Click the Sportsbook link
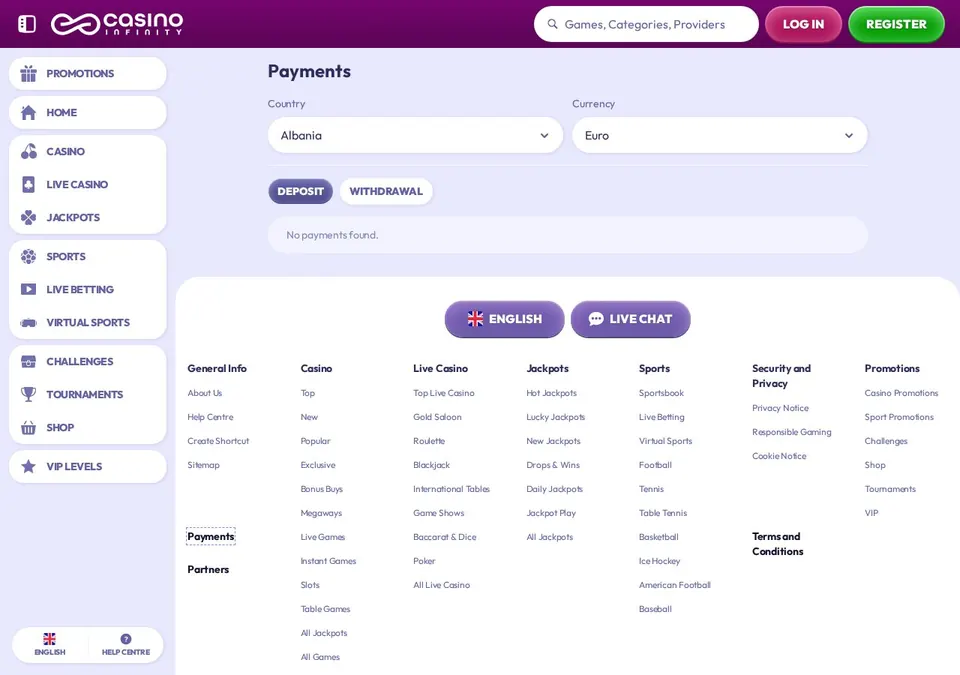Viewport: 960px width, 675px height. point(661,393)
